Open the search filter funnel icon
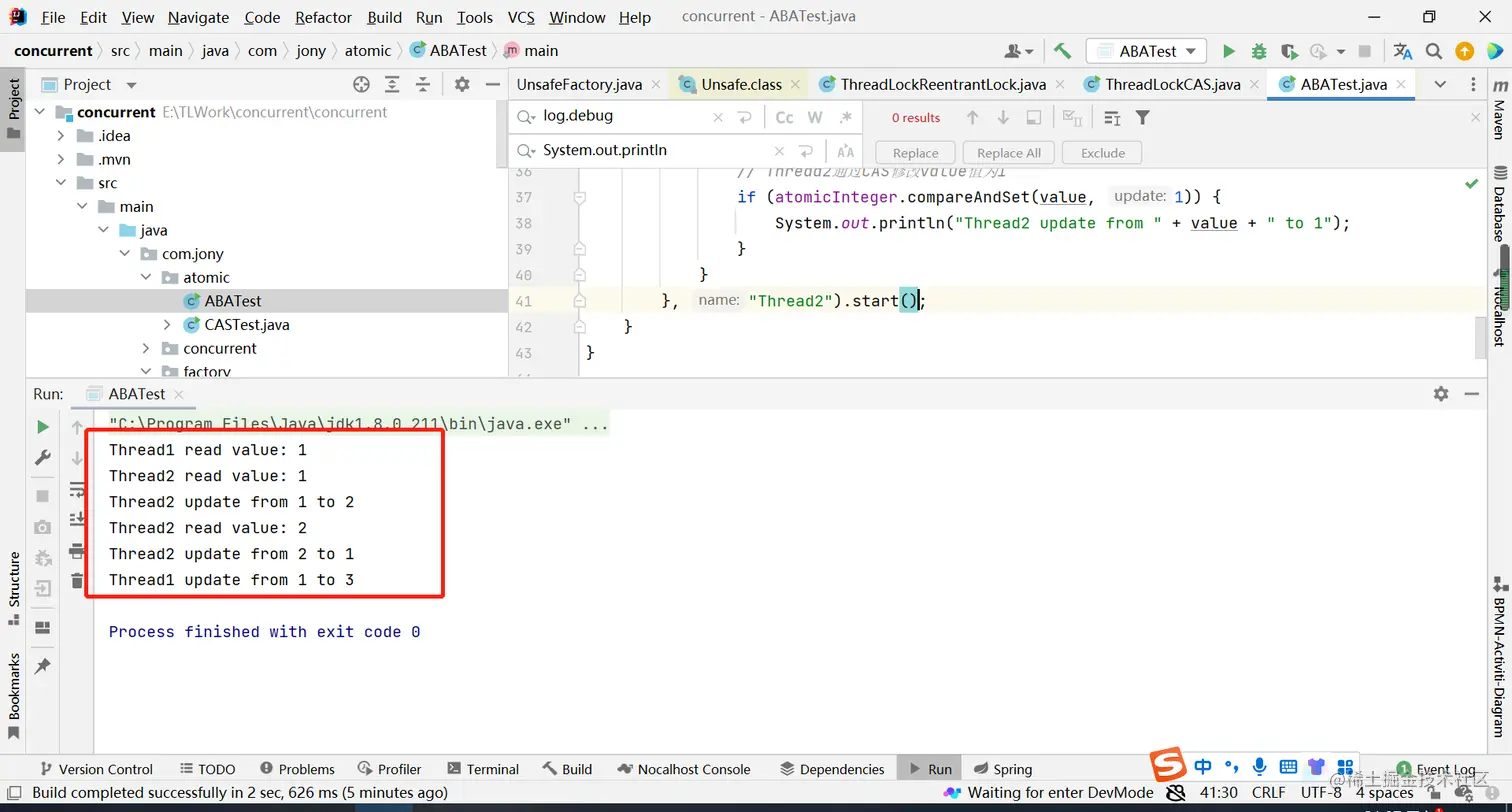 pos(1143,118)
